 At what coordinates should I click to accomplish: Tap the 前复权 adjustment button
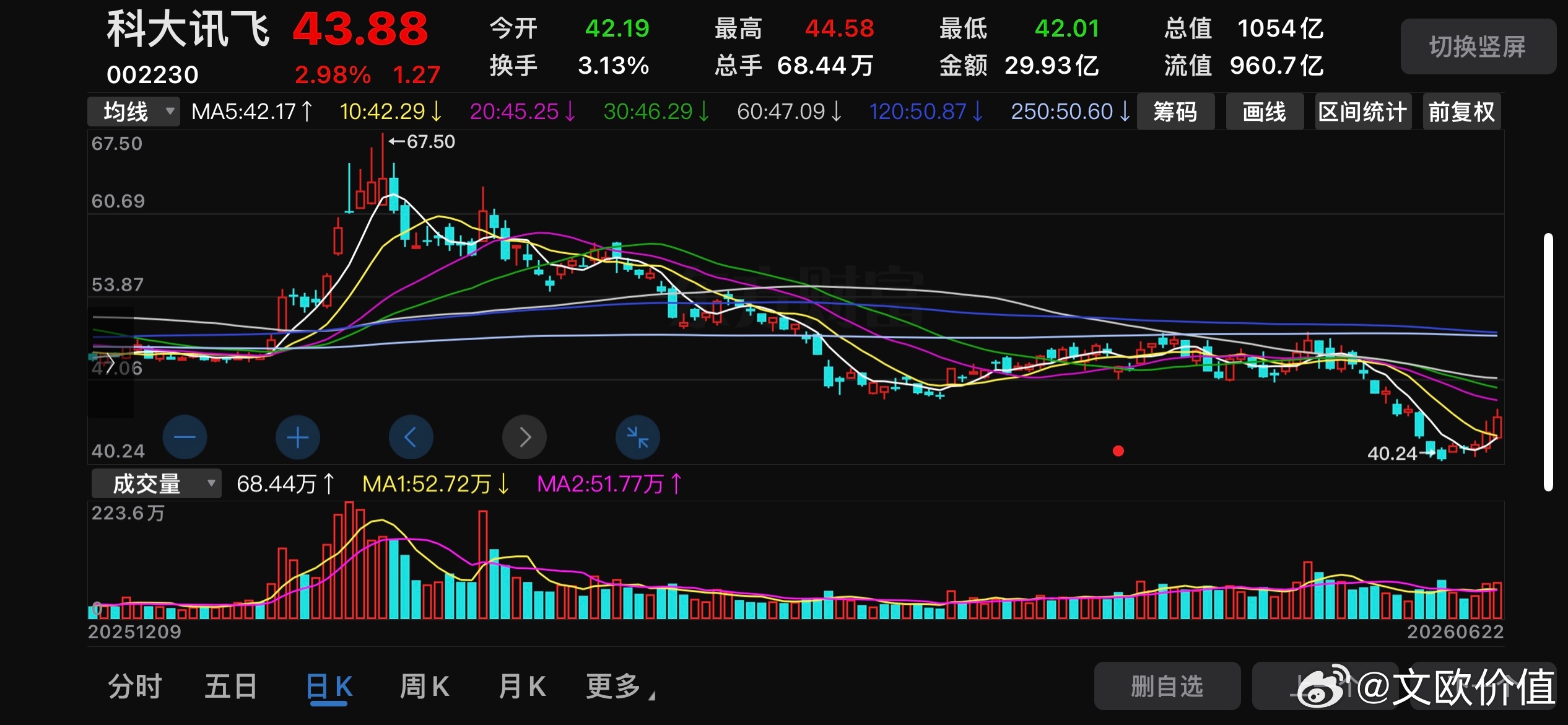coord(1461,112)
